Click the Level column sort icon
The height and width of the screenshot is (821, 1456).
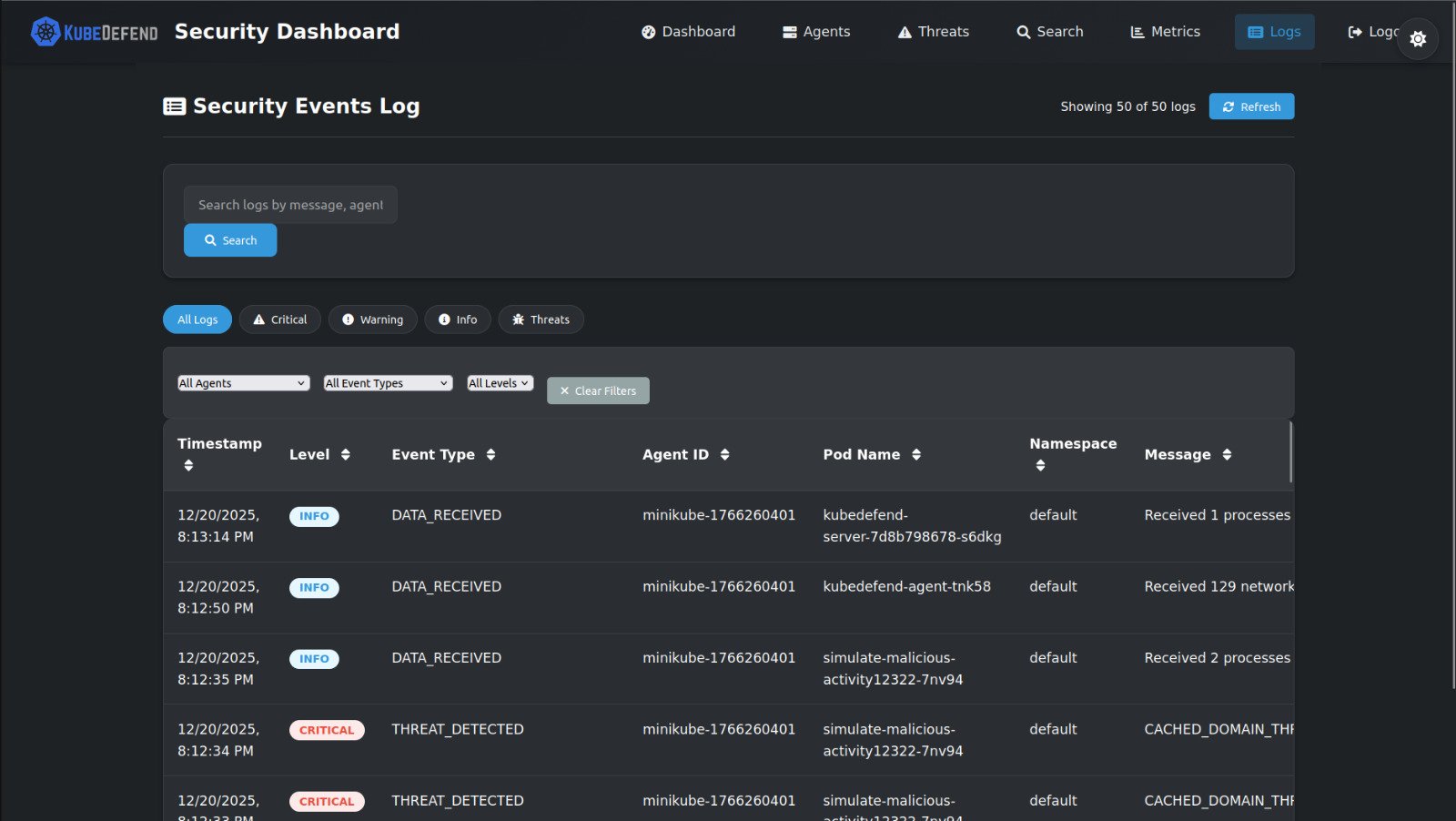[346, 455]
